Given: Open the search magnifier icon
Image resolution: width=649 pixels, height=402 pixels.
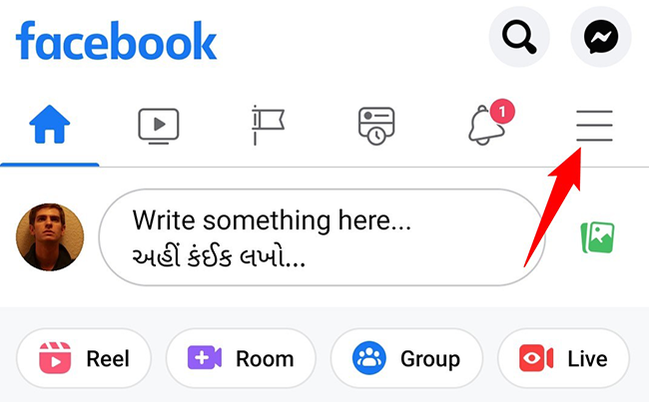Looking at the screenshot, I should (519, 37).
